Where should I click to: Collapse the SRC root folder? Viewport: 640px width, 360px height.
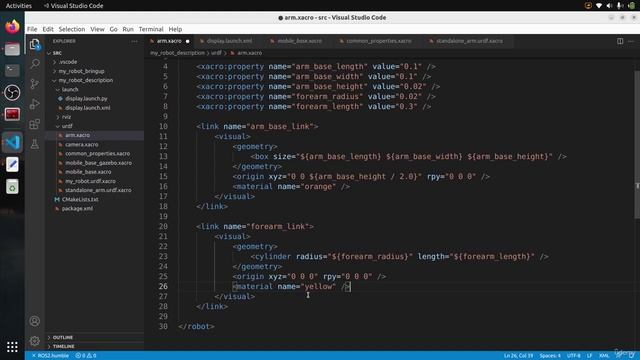point(57,53)
